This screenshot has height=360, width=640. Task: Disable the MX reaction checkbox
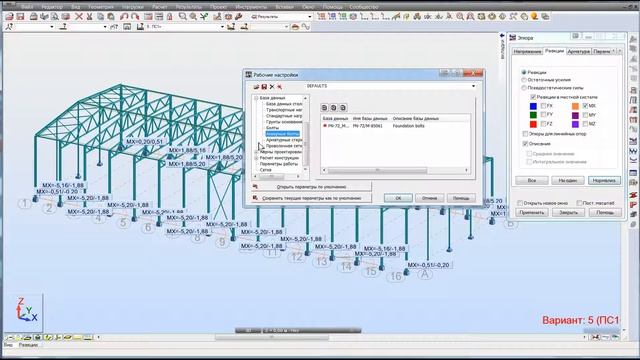point(585,106)
